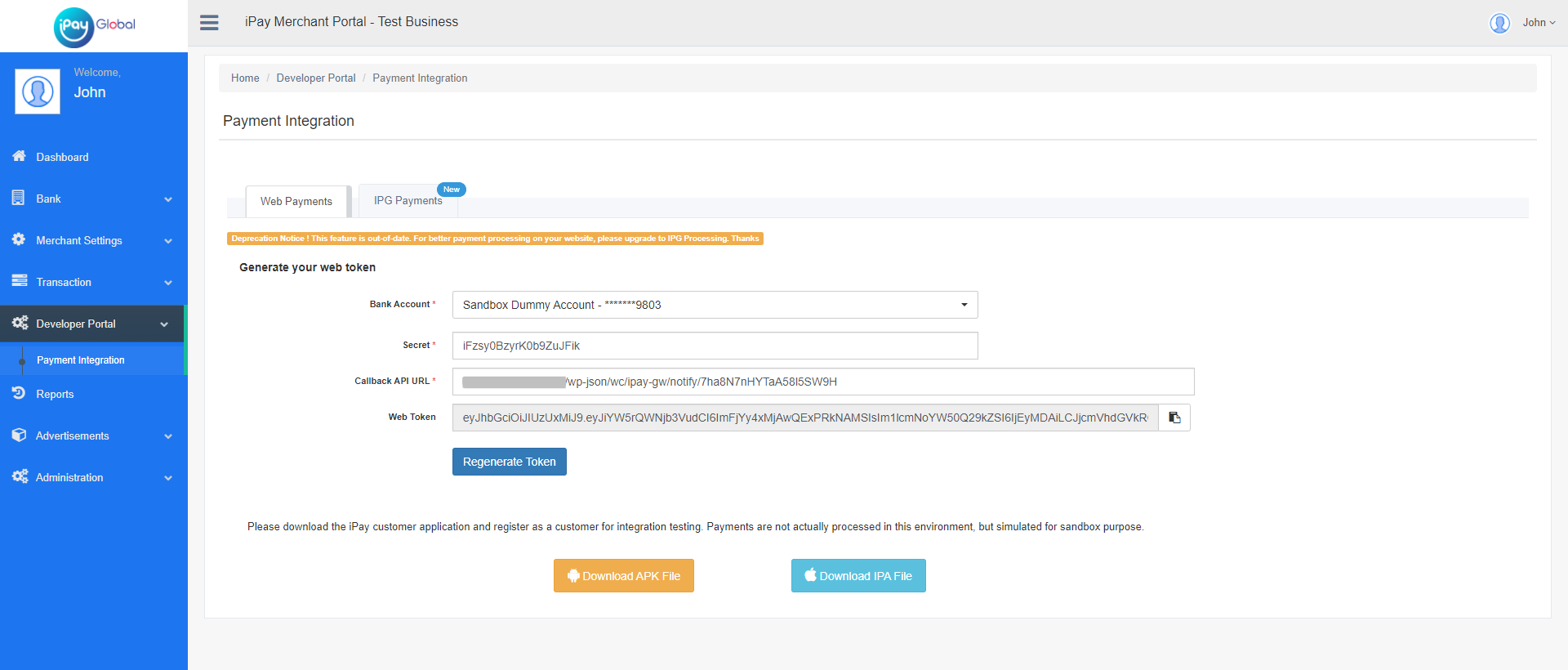Open the Bank Account dropdown
The width and height of the screenshot is (1568, 670).
point(715,305)
